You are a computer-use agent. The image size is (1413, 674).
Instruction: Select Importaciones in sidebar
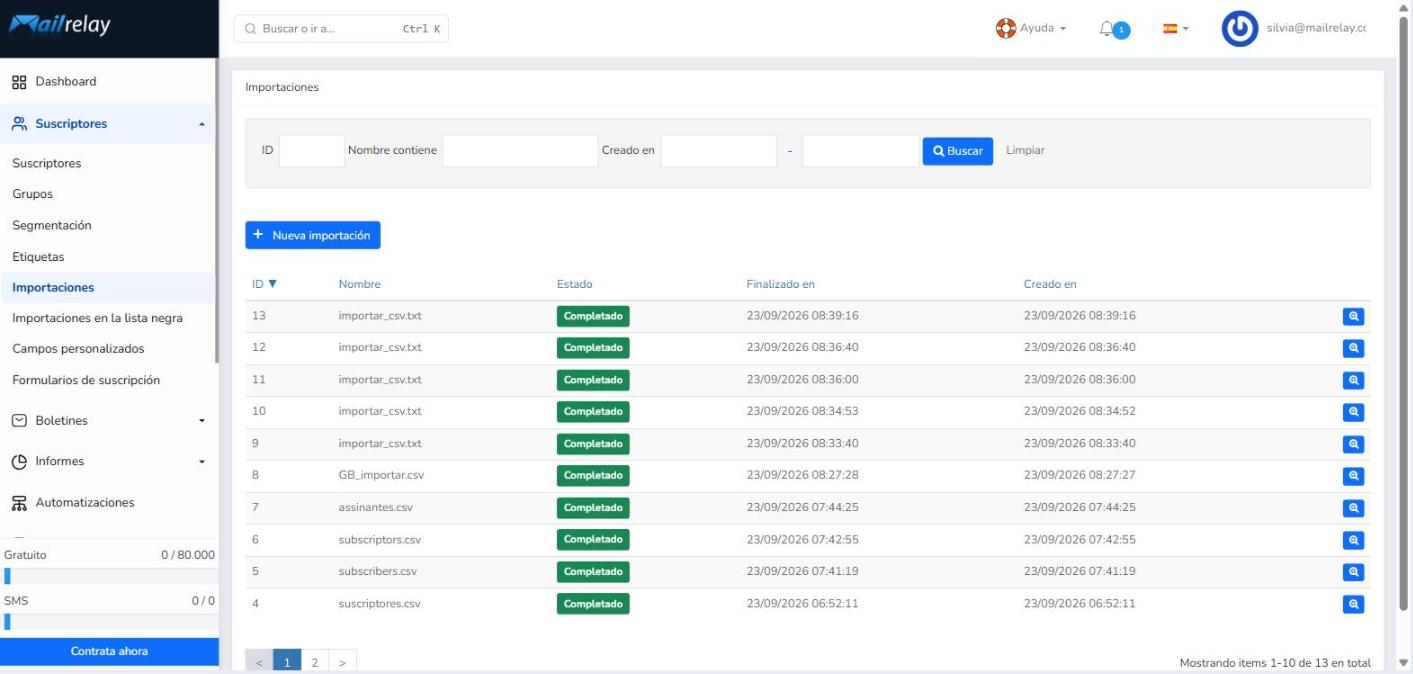(53, 288)
